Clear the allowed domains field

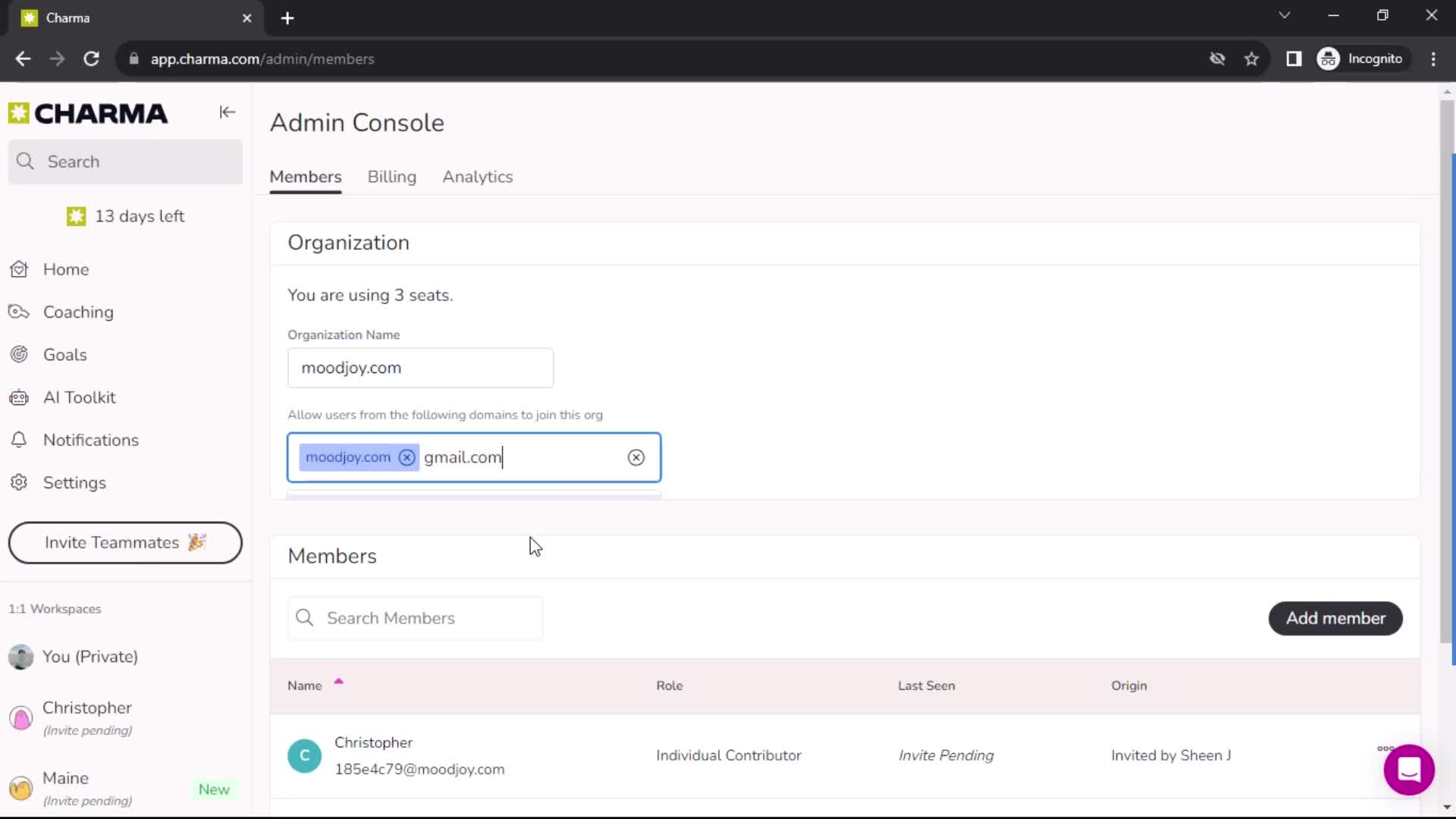pos(636,457)
